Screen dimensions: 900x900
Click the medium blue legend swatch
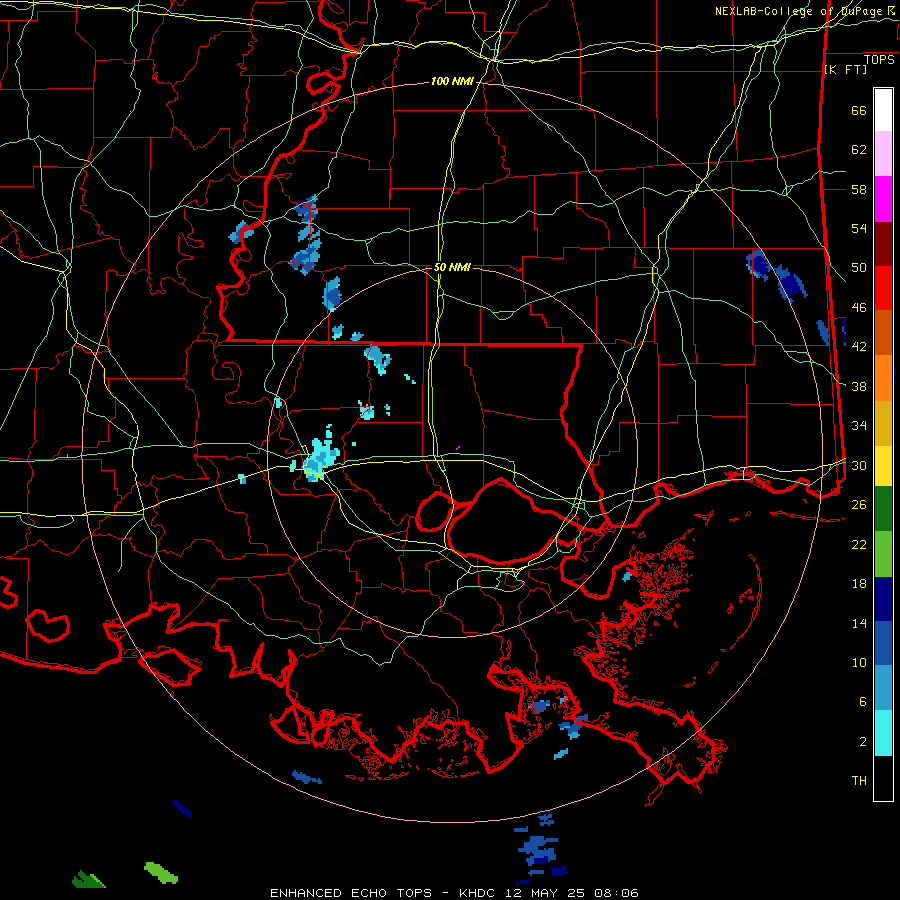pos(883,643)
